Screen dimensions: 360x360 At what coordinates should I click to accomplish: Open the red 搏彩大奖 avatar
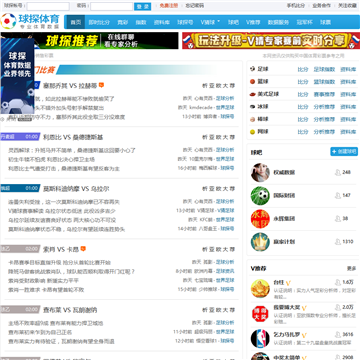260,313
